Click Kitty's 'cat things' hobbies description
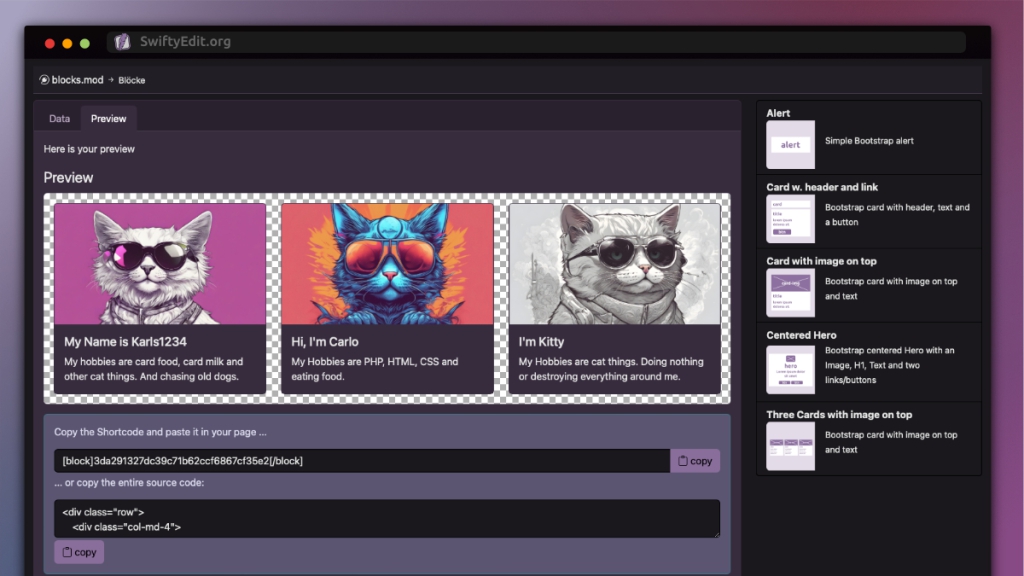 tap(611, 369)
